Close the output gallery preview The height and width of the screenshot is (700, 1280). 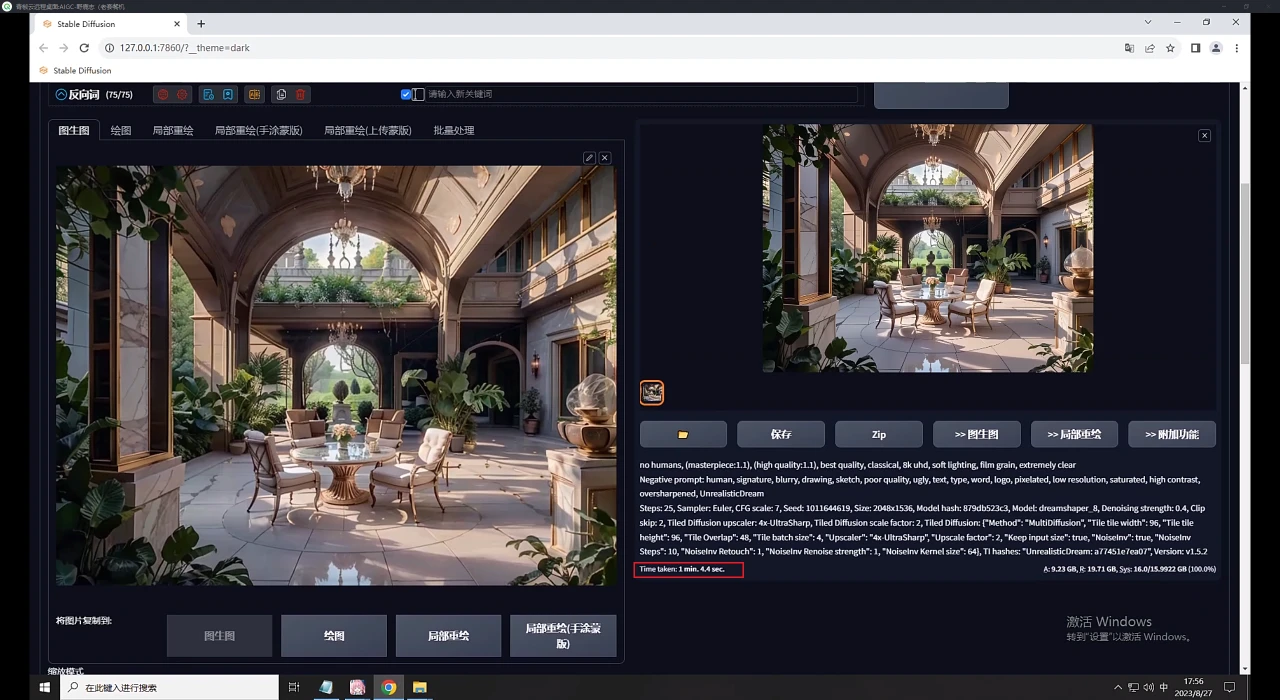coord(1204,135)
